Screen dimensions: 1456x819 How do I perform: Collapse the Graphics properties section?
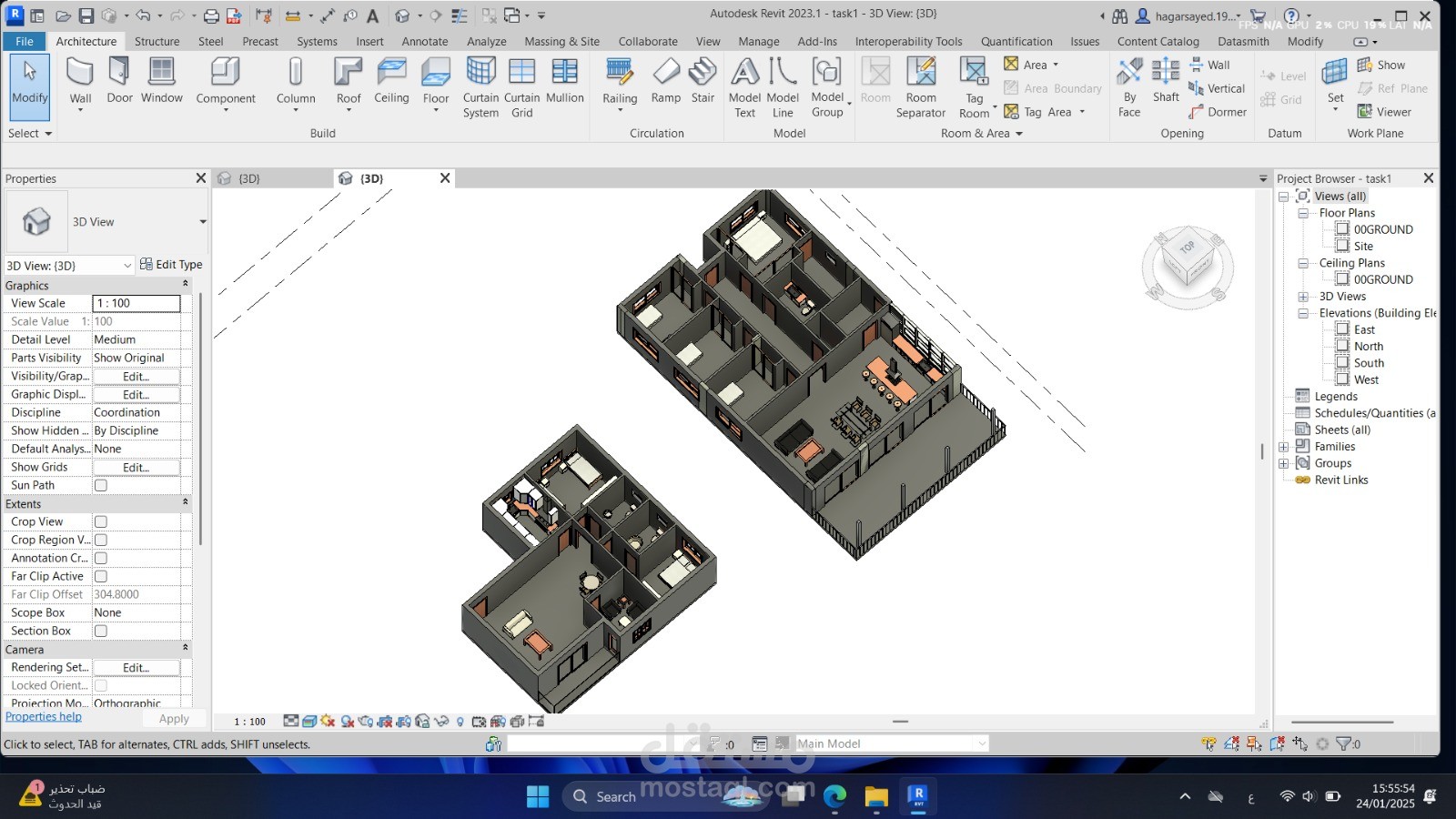pos(186,285)
